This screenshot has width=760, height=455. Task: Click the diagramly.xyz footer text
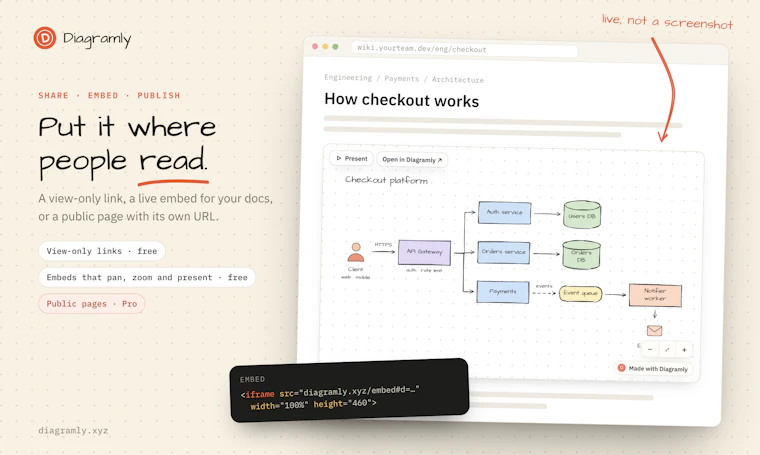[x=73, y=430]
